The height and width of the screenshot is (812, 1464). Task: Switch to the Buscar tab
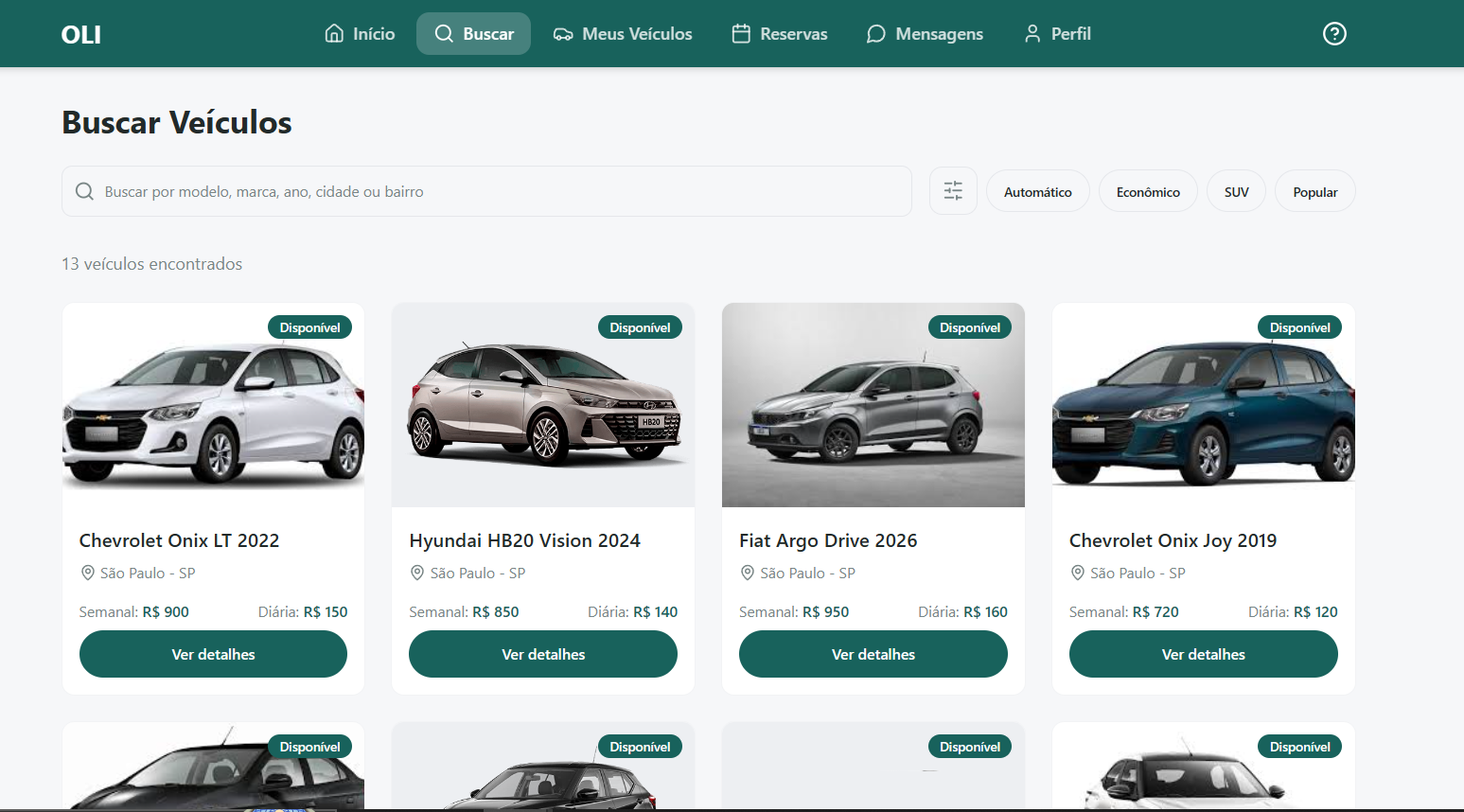click(473, 34)
